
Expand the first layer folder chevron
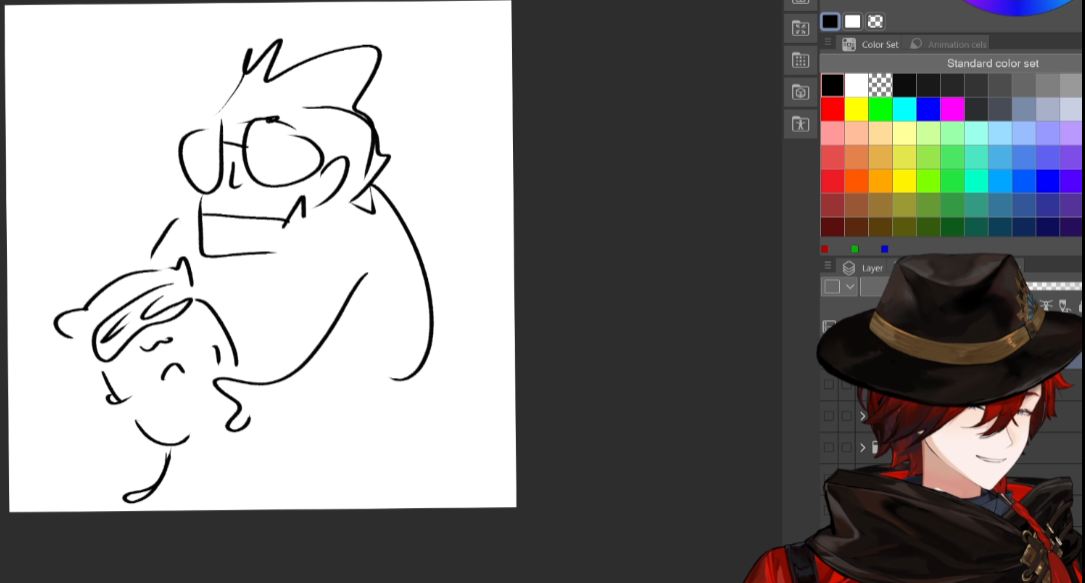862,416
